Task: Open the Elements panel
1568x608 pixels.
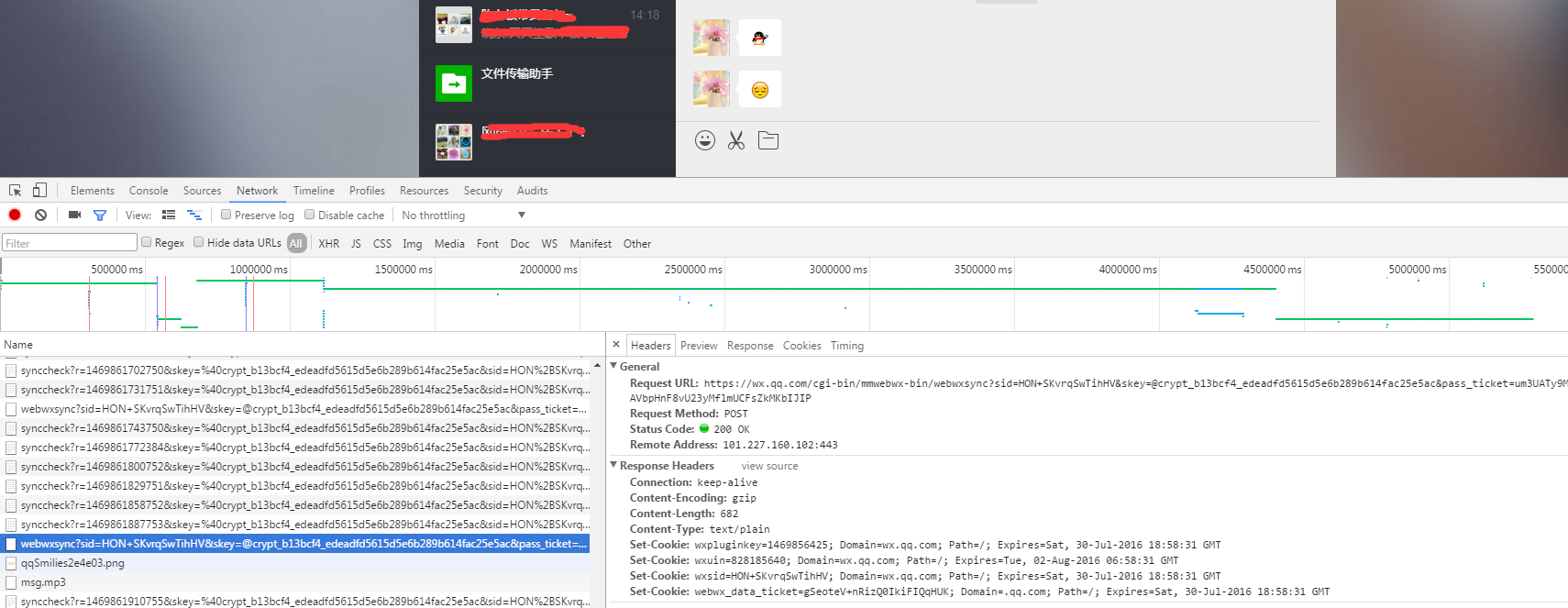Action: (93, 191)
